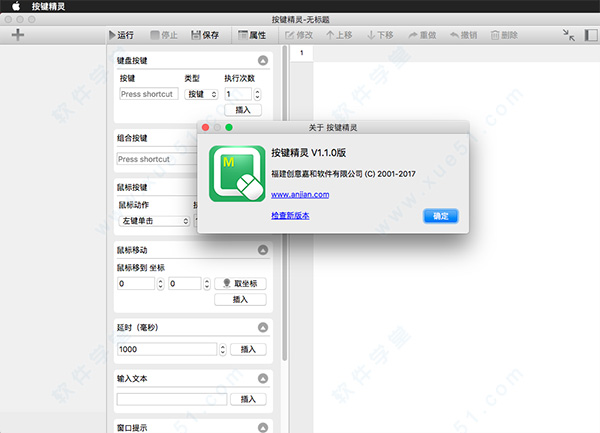Click the delay field showing 1000
This screenshot has height=433, width=600.
167,349
